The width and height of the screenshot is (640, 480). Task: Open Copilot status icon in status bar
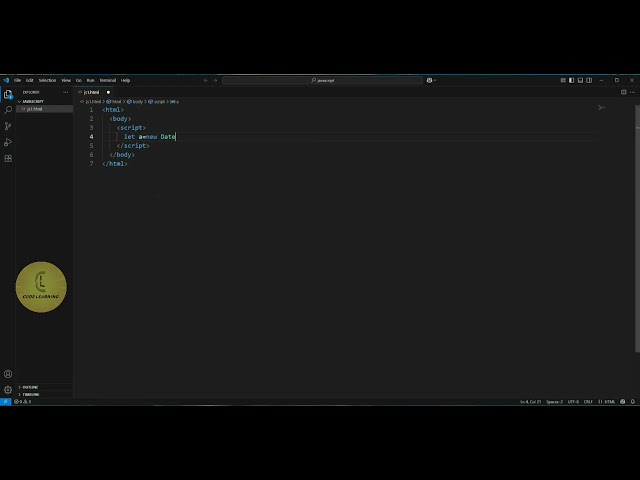pos(622,402)
